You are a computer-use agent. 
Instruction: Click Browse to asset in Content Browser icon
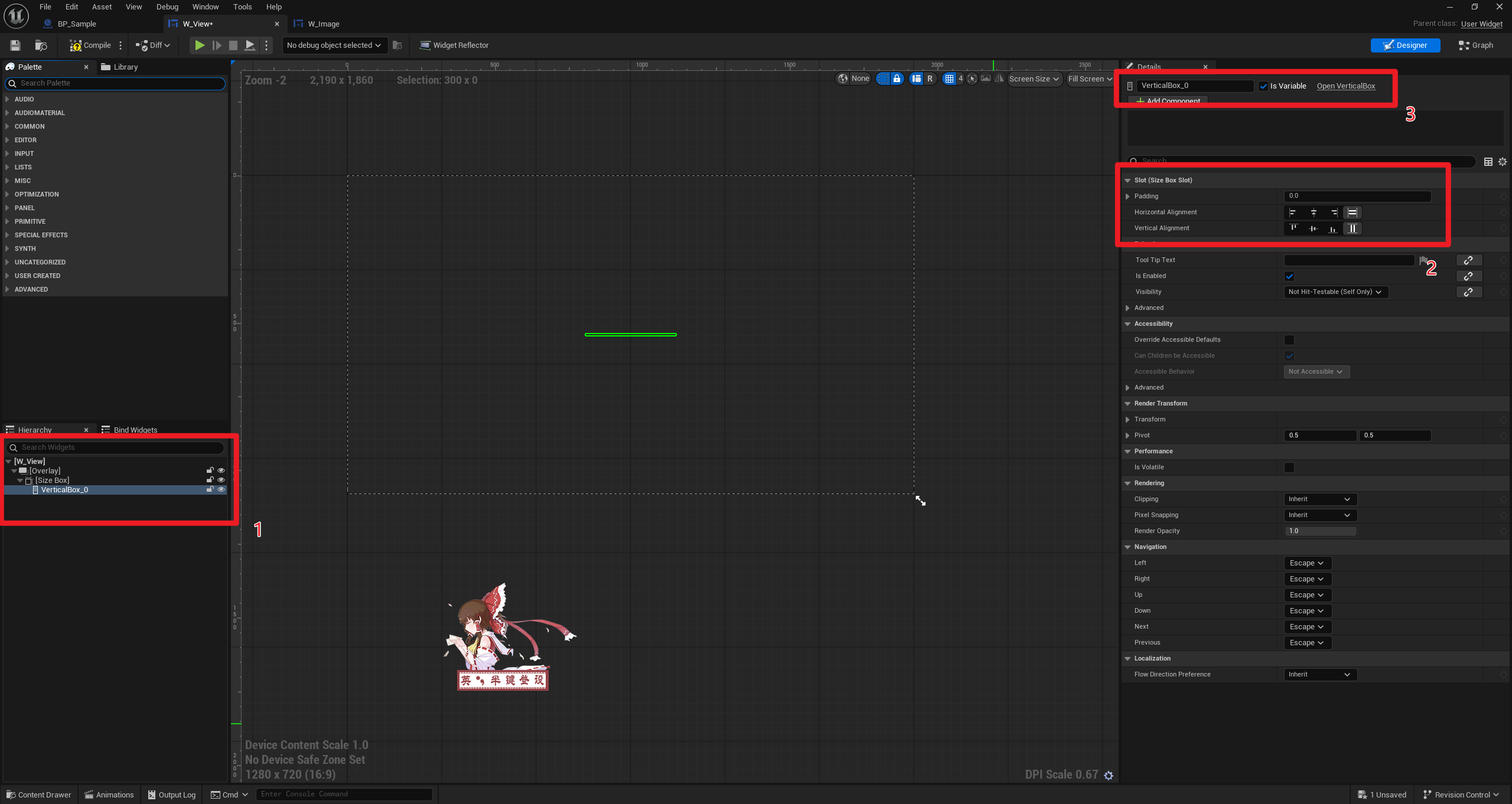click(x=41, y=45)
